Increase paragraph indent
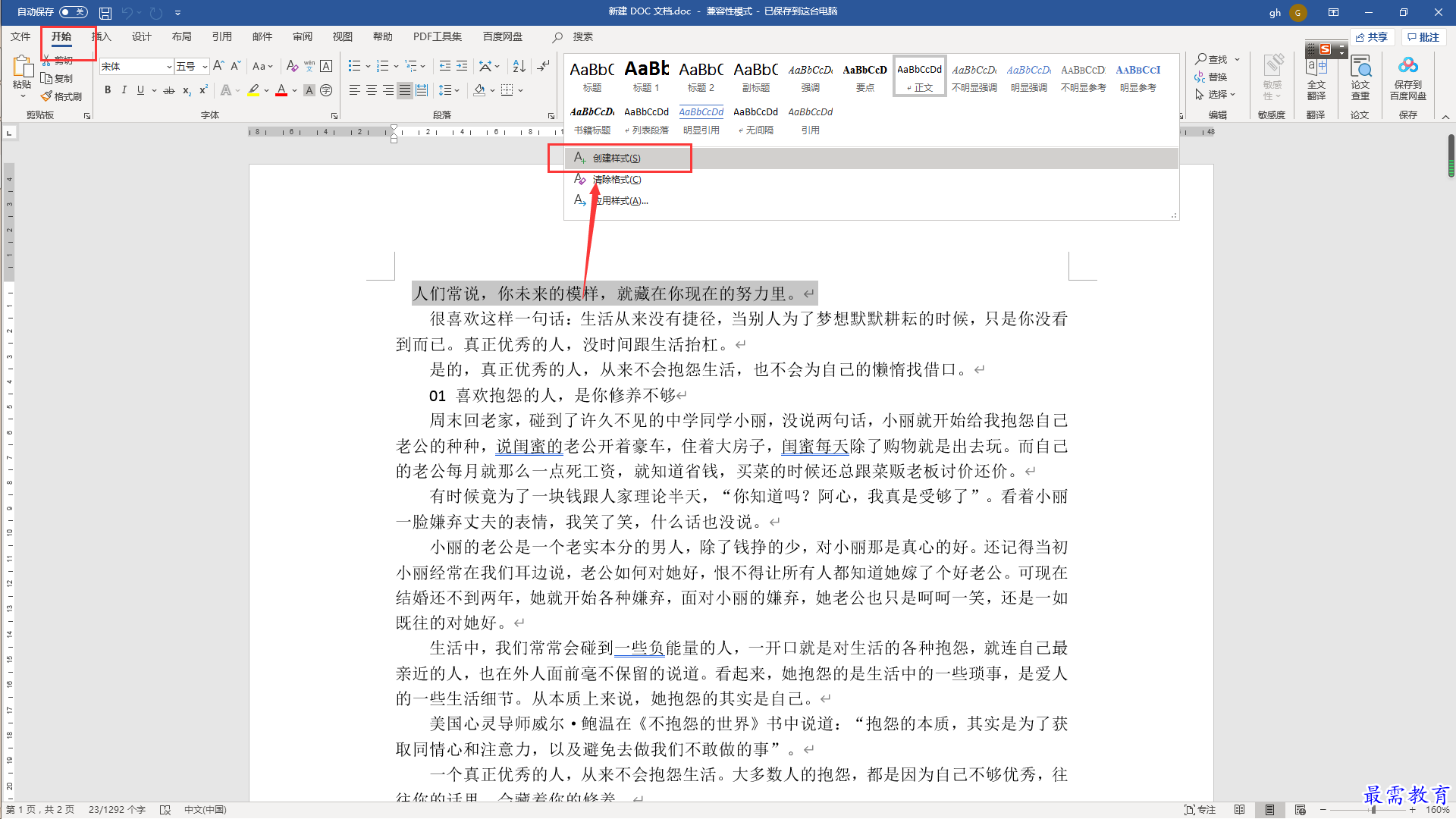1456x819 pixels. [462, 66]
